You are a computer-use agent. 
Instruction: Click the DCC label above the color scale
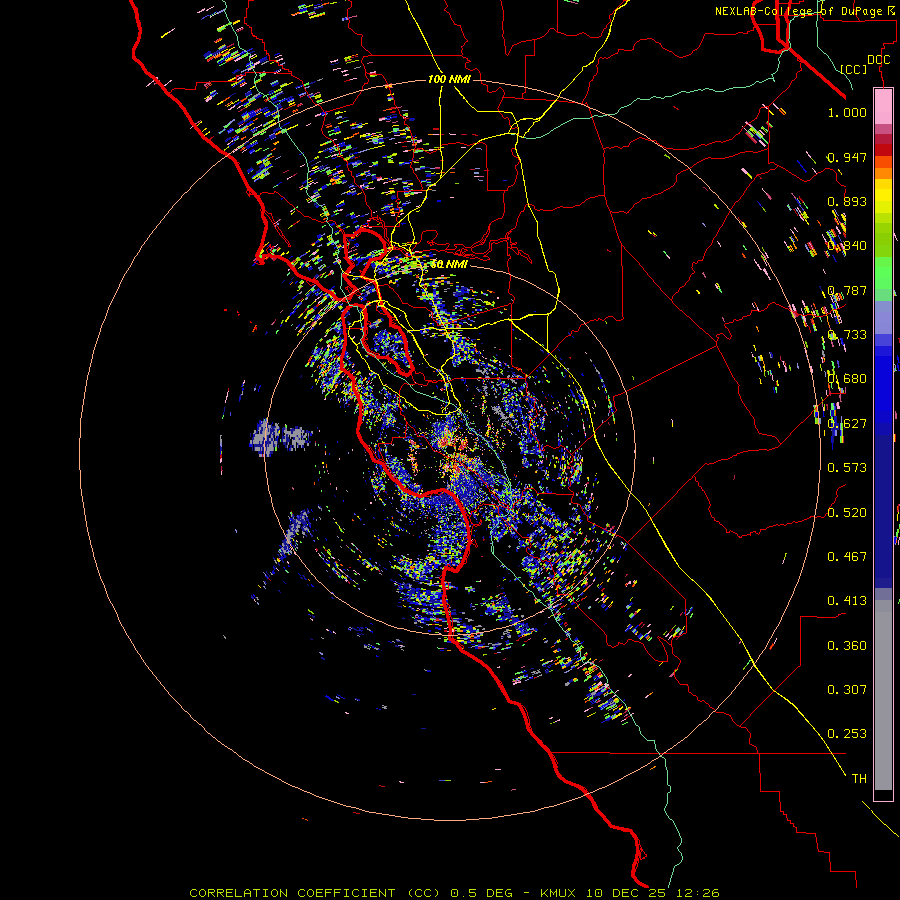[878, 60]
